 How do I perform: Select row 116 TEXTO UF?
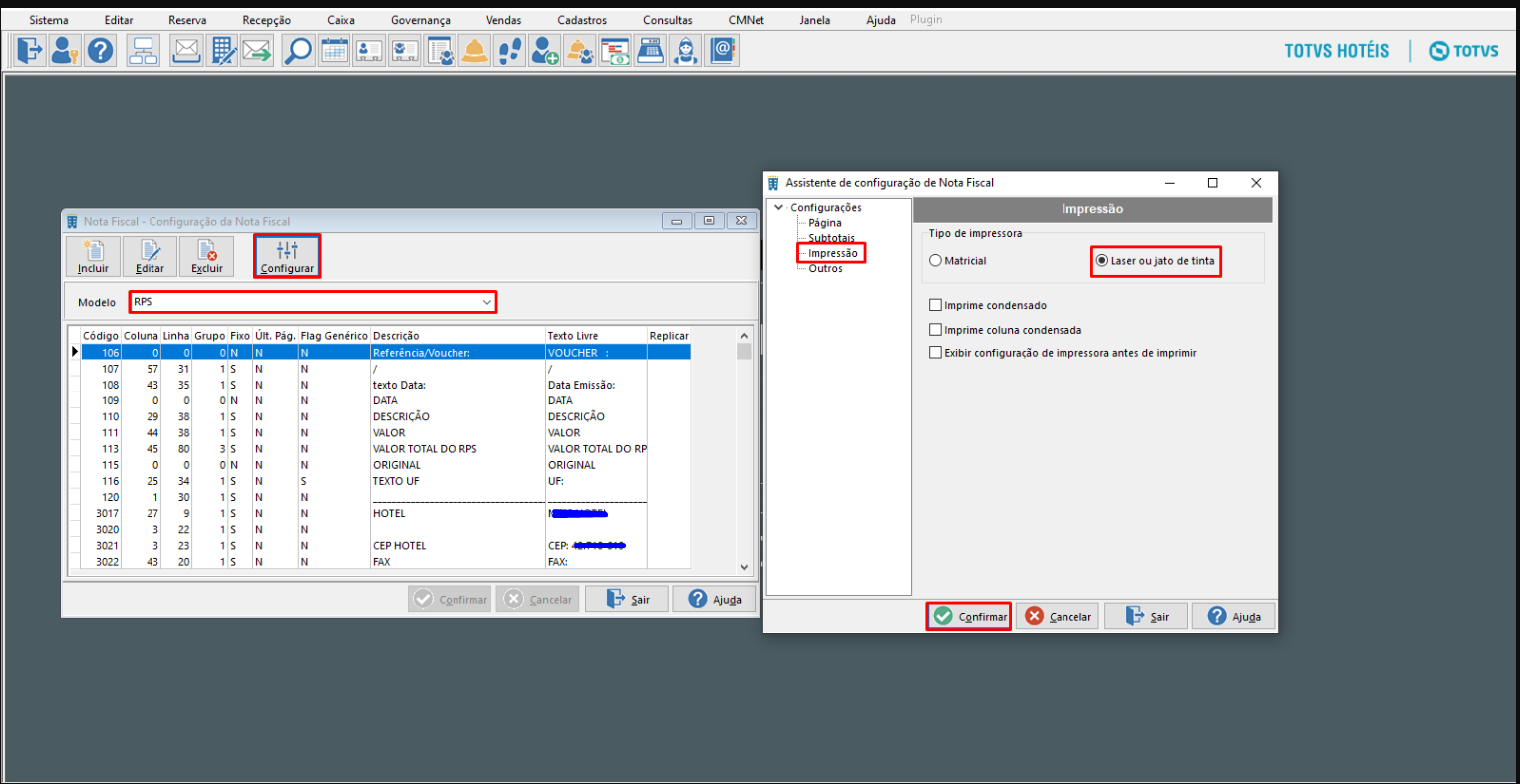tap(379, 481)
